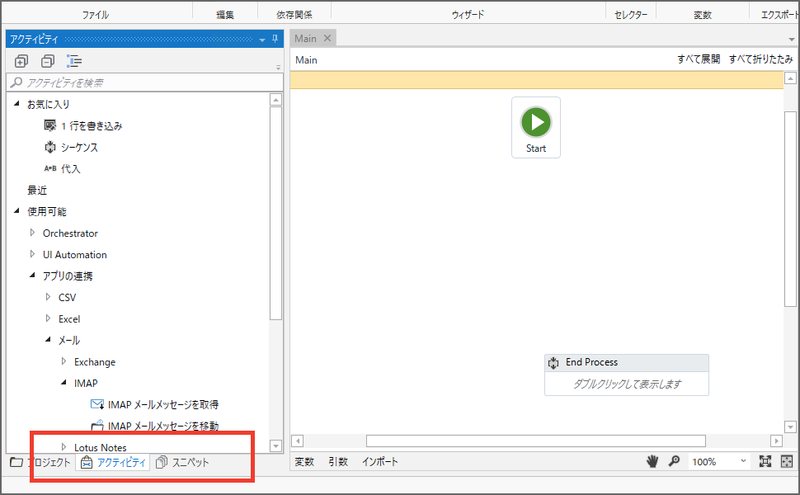This screenshot has height=495, width=800.
Task: Click activities tree scroll down arrow
Action: coord(276,446)
